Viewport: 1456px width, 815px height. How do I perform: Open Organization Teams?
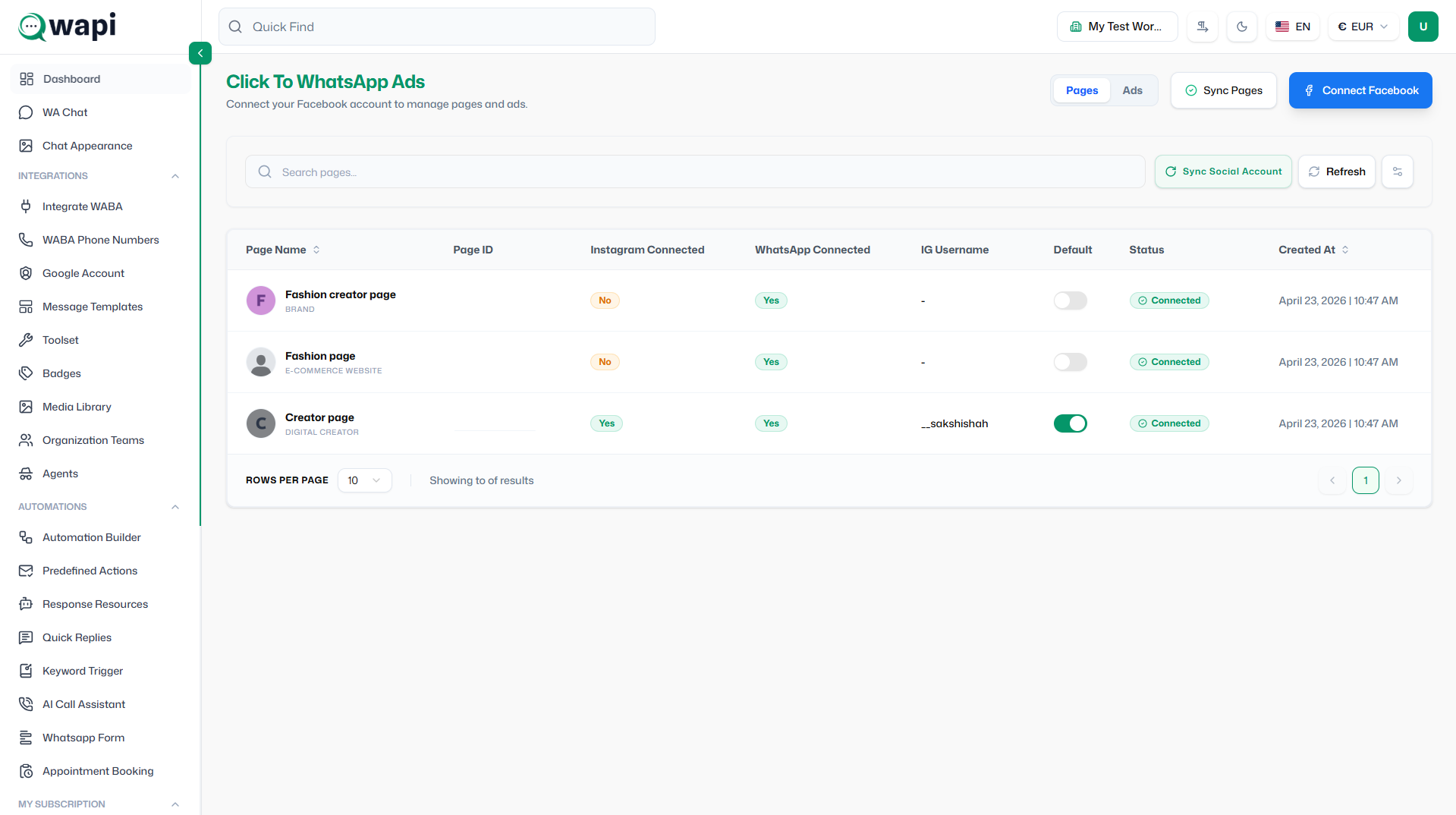pos(100,440)
